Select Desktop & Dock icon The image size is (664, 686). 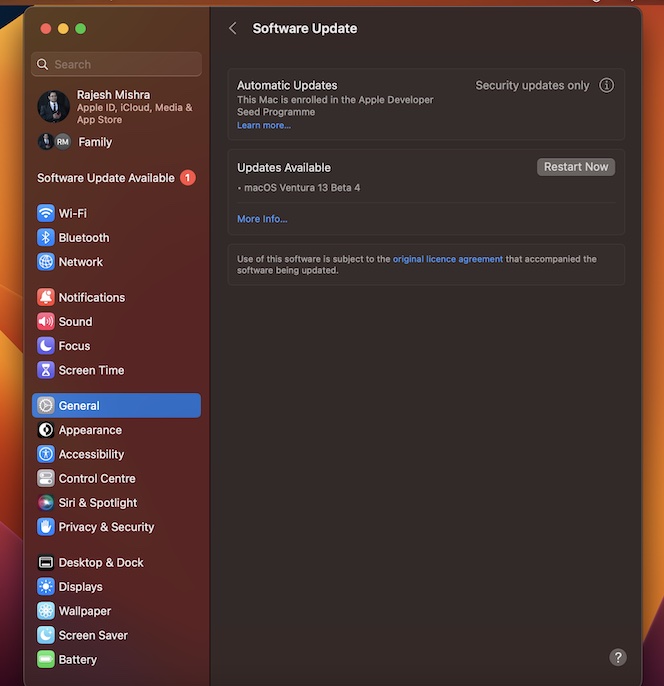pyautogui.click(x=45, y=562)
